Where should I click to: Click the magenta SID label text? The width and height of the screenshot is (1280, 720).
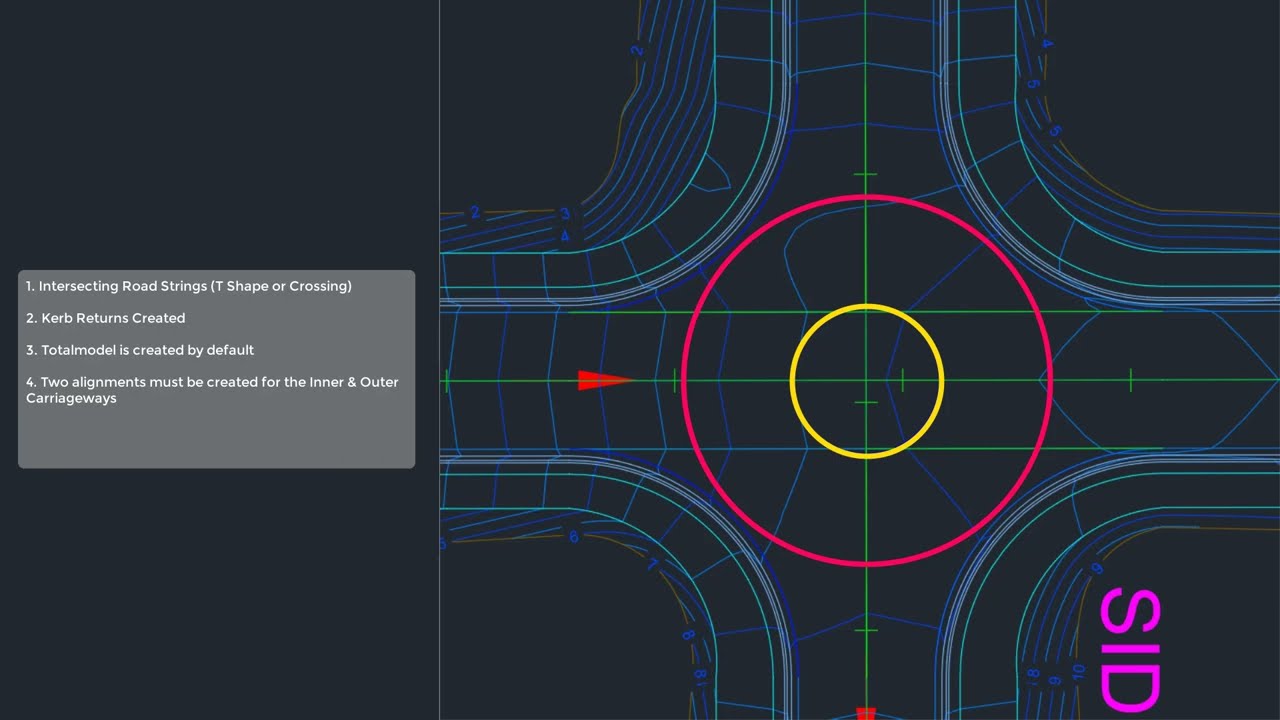(1131, 650)
